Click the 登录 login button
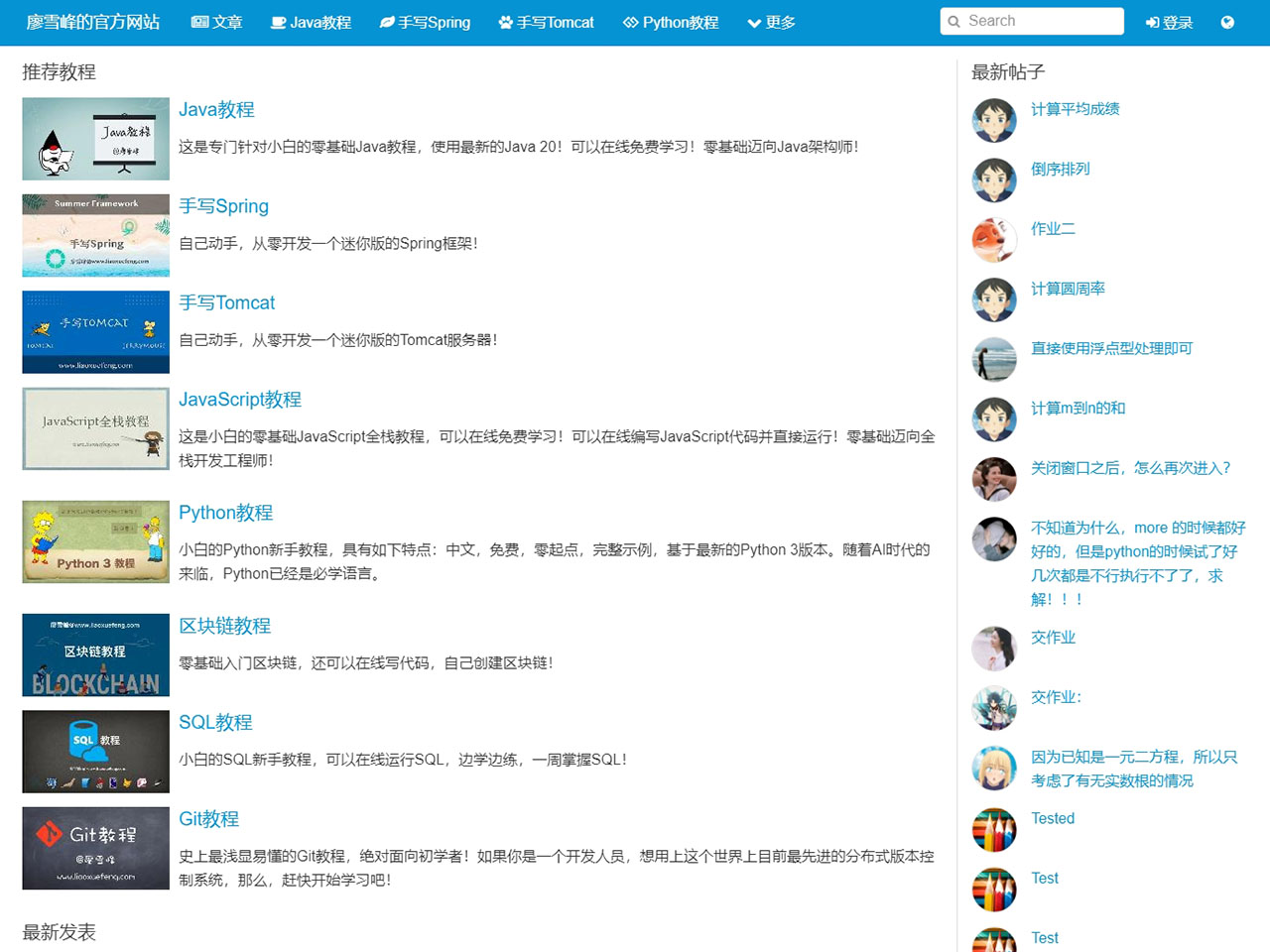 pyautogui.click(x=1169, y=22)
